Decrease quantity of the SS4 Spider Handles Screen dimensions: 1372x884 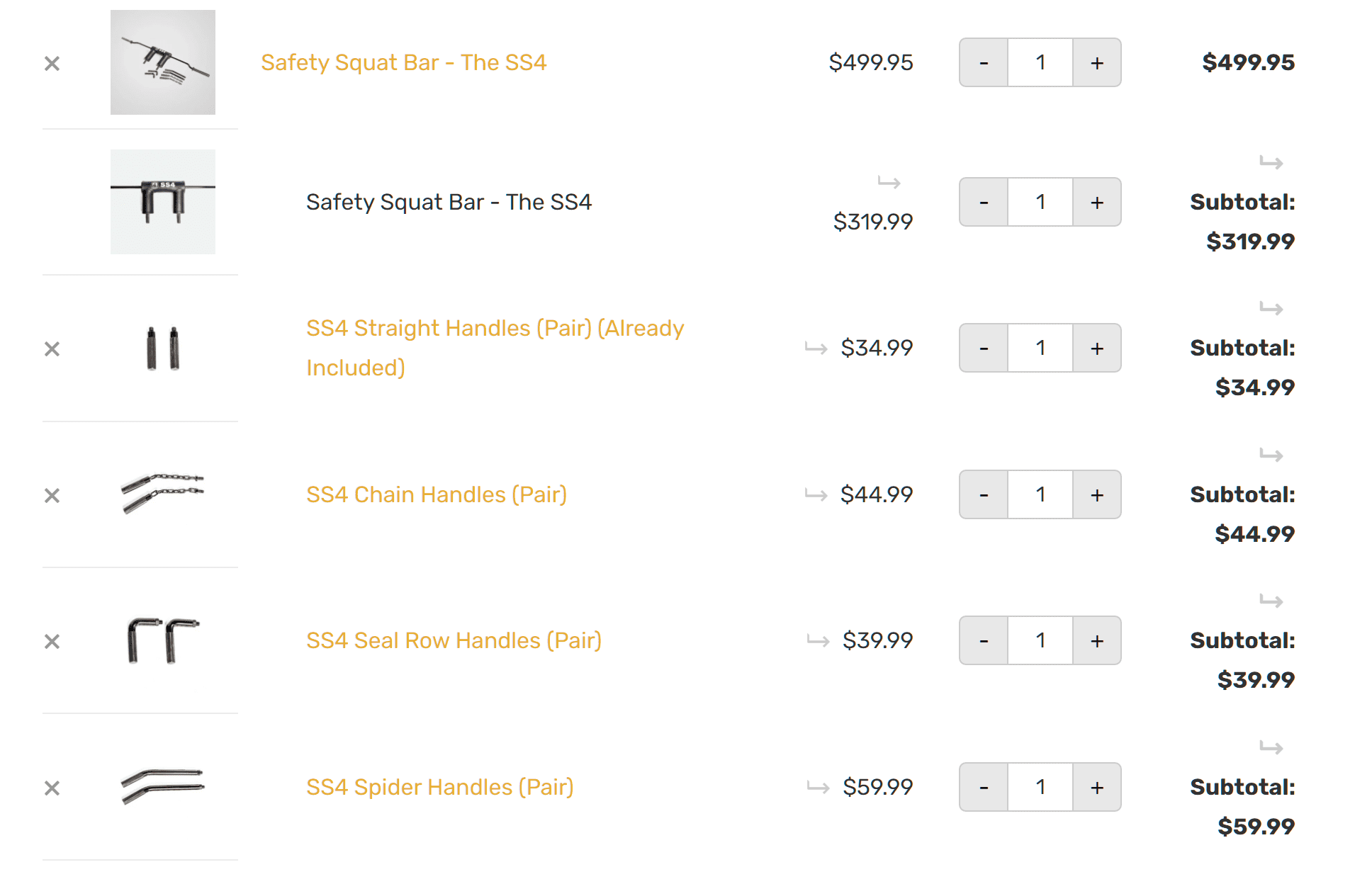pos(984,787)
